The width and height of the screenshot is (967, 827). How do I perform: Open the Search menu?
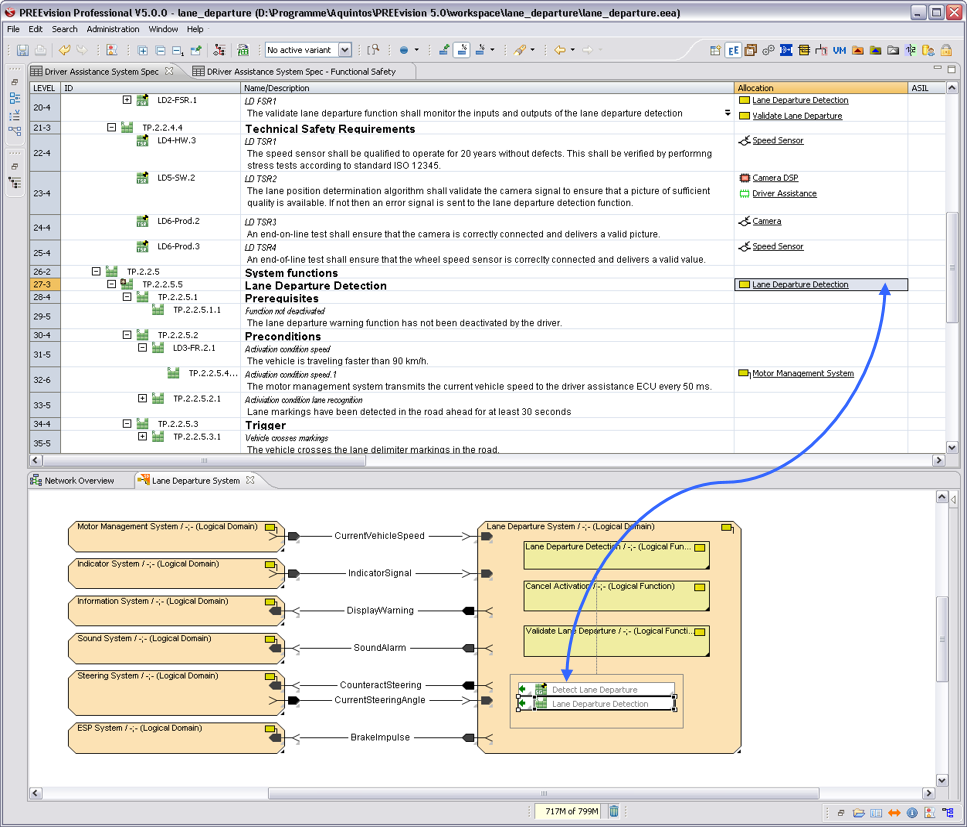[65, 29]
